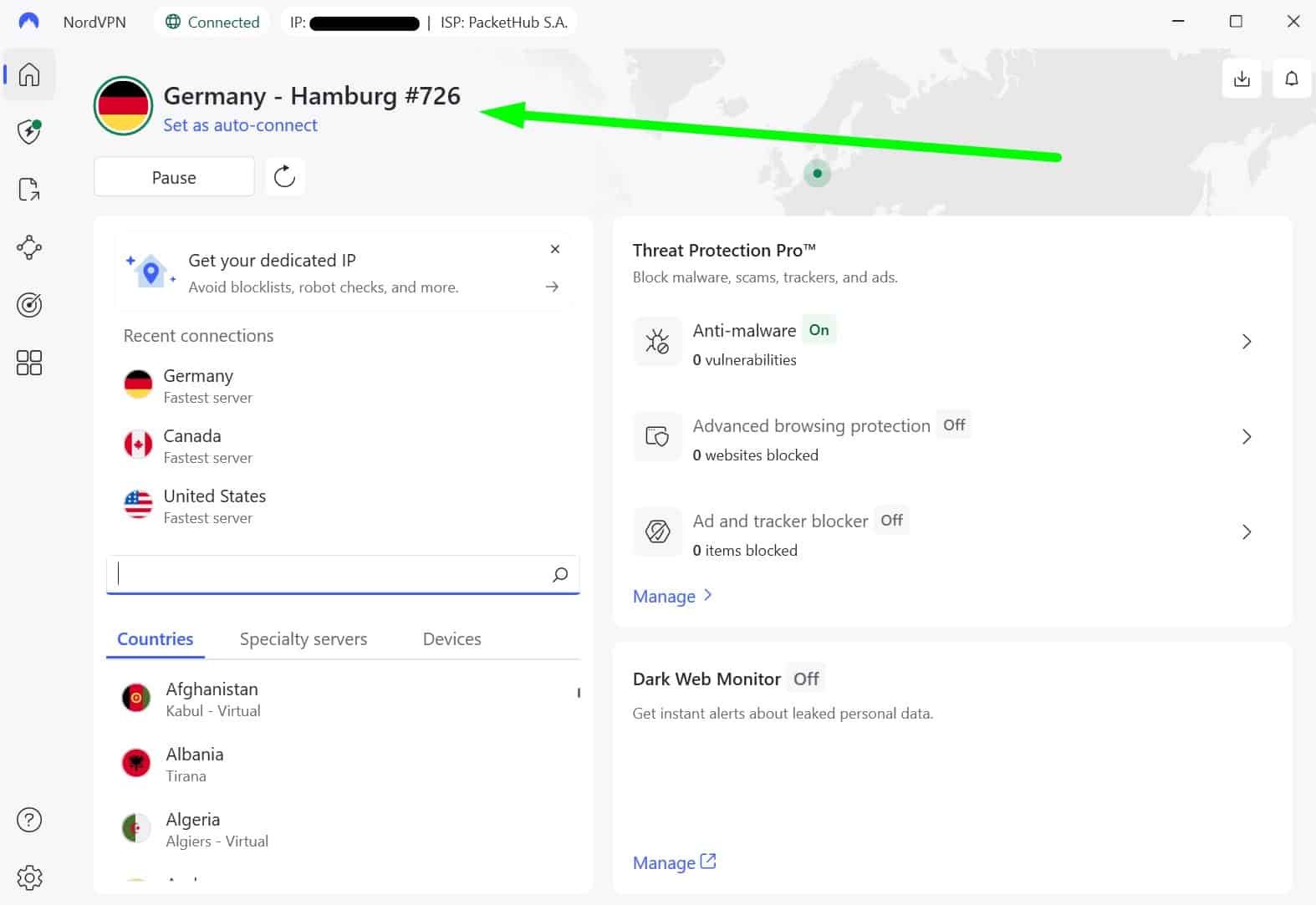
Task: Open Threat Protection shield sidebar icon
Action: 29,131
